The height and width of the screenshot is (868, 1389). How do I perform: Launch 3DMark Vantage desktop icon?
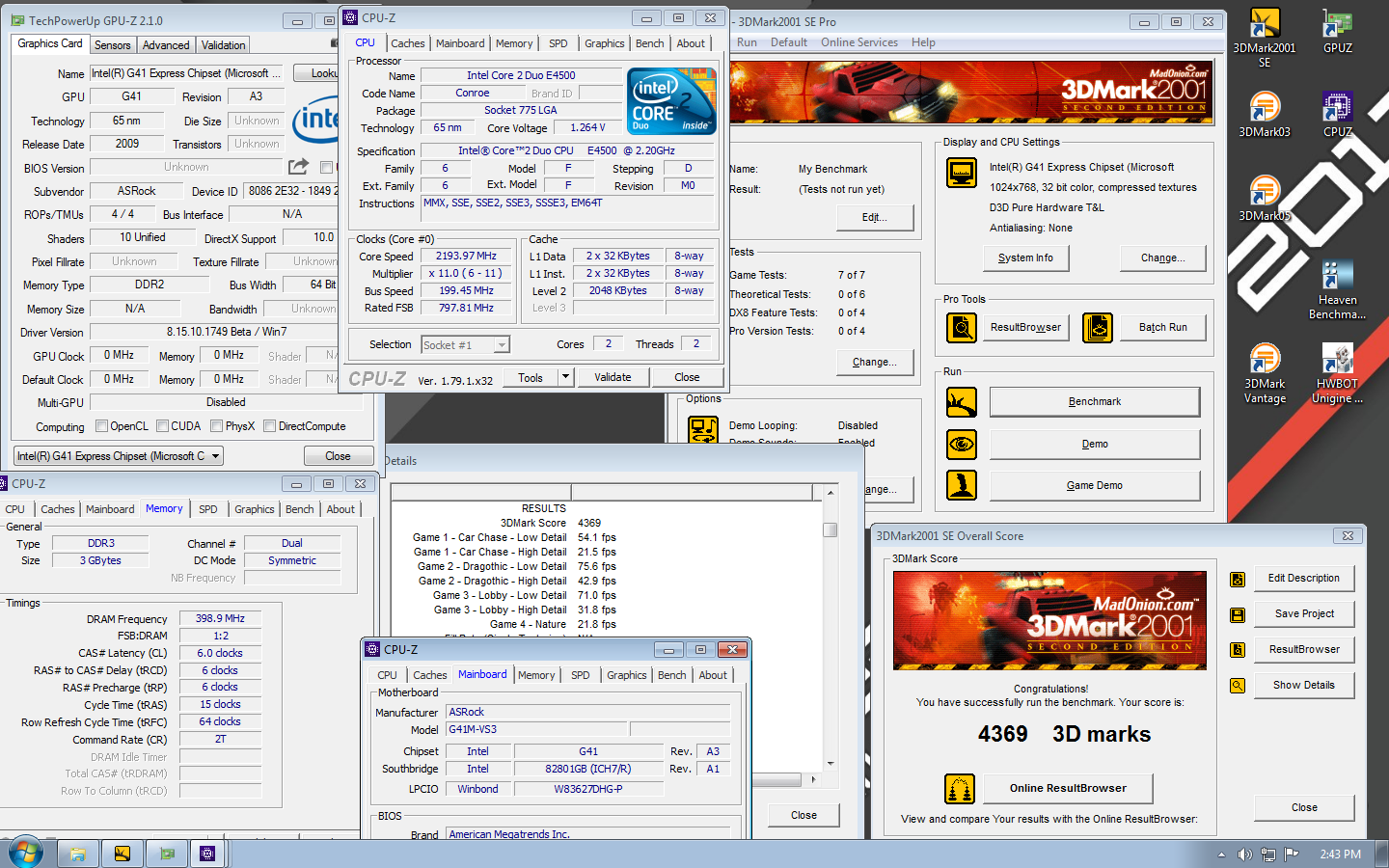click(x=1265, y=373)
